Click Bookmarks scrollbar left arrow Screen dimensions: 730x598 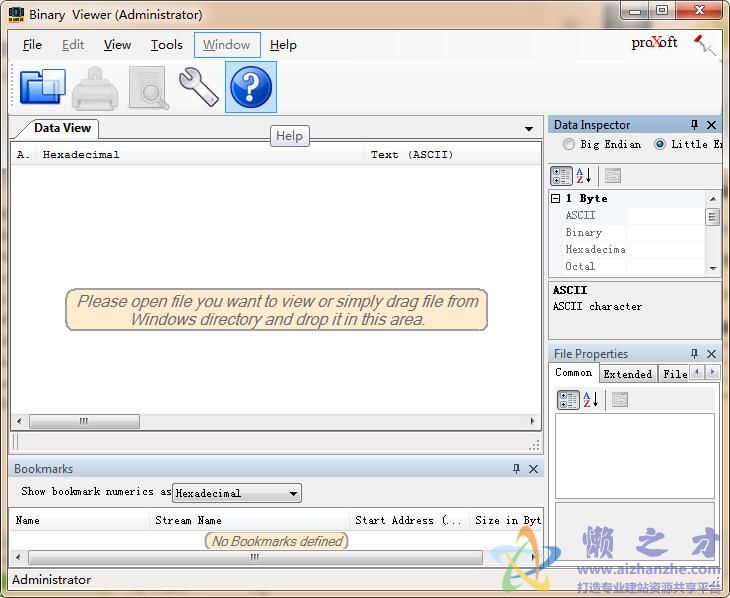[18, 557]
